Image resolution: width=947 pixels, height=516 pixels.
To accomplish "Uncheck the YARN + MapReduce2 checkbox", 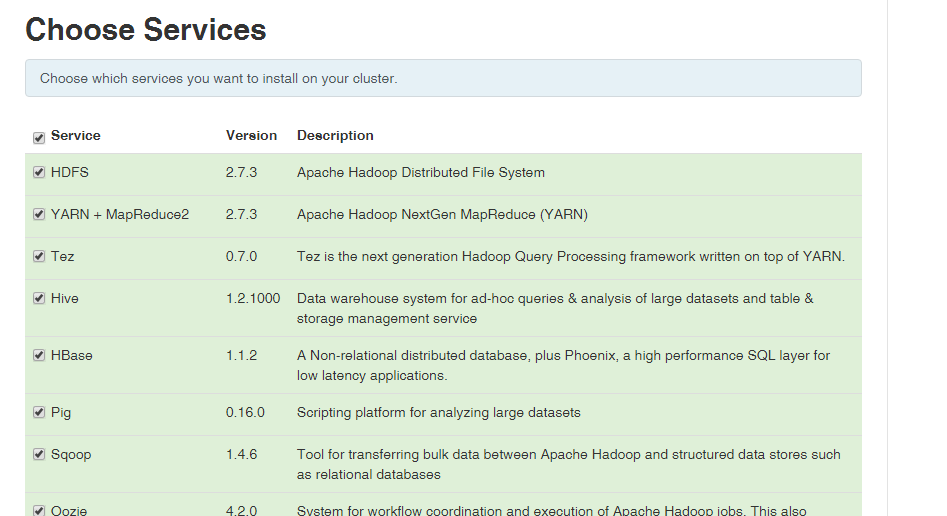I will tap(39, 214).
